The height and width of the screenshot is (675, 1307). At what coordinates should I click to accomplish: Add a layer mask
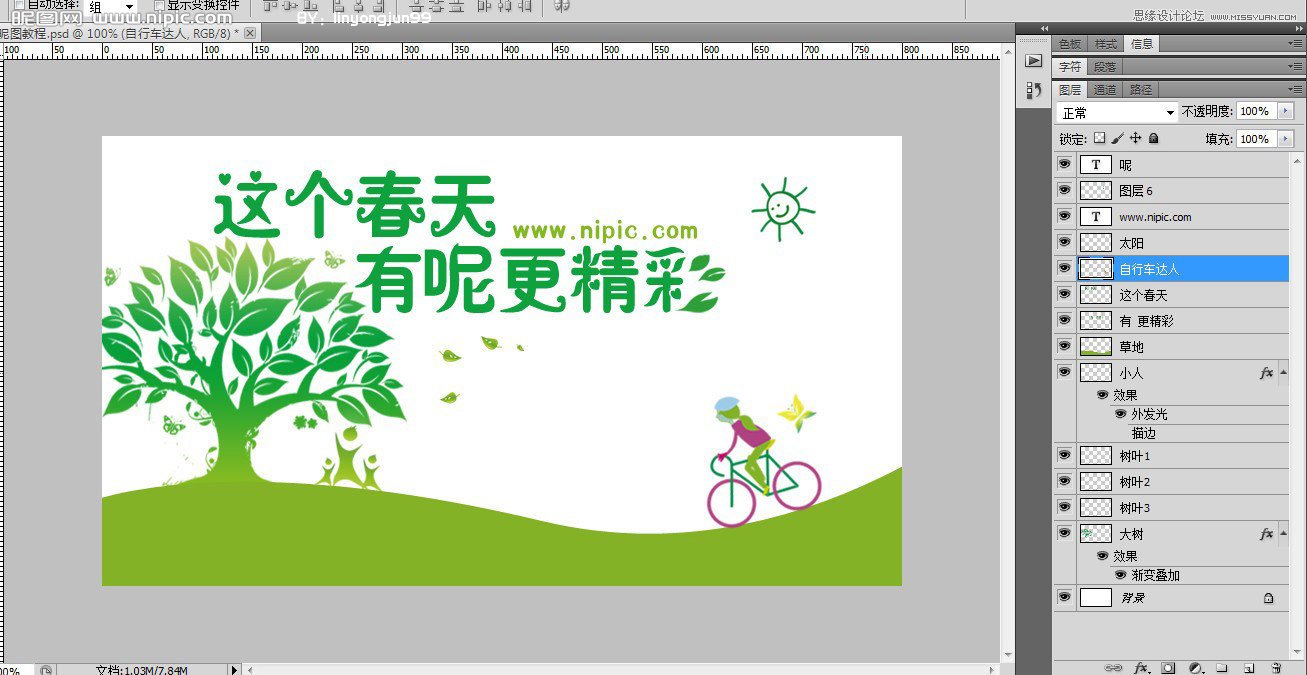click(x=1168, y=667)
